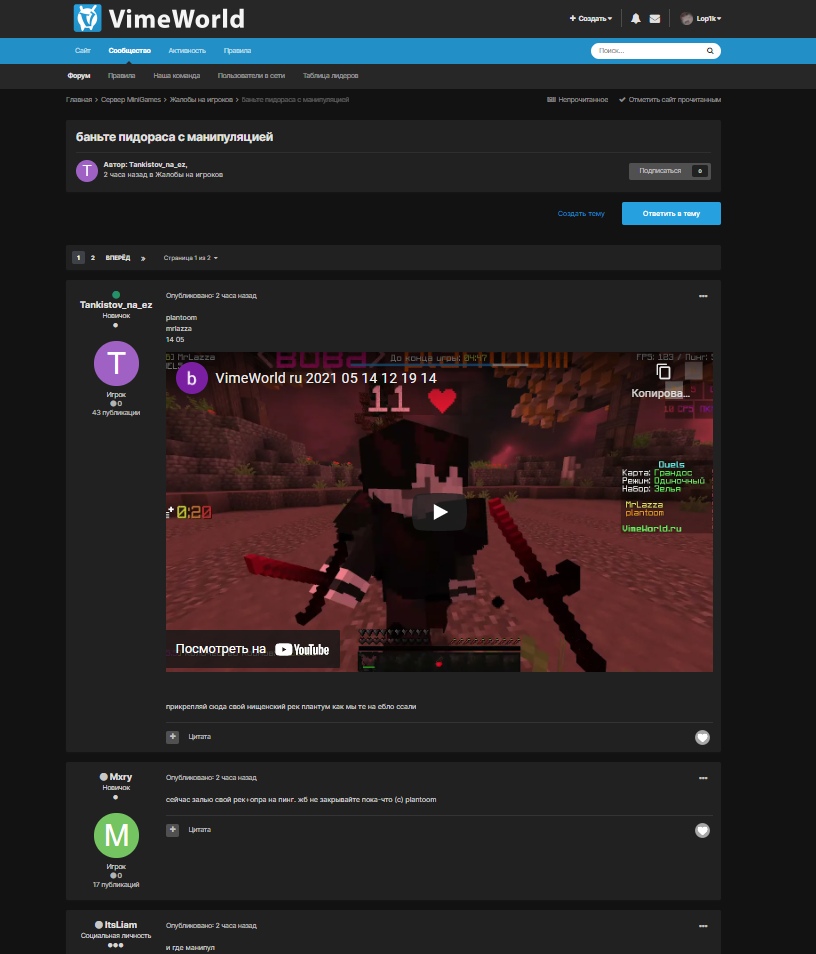Open options menu for Tankistov_na_ez post

pyautogui.click(x=703, y=296)
